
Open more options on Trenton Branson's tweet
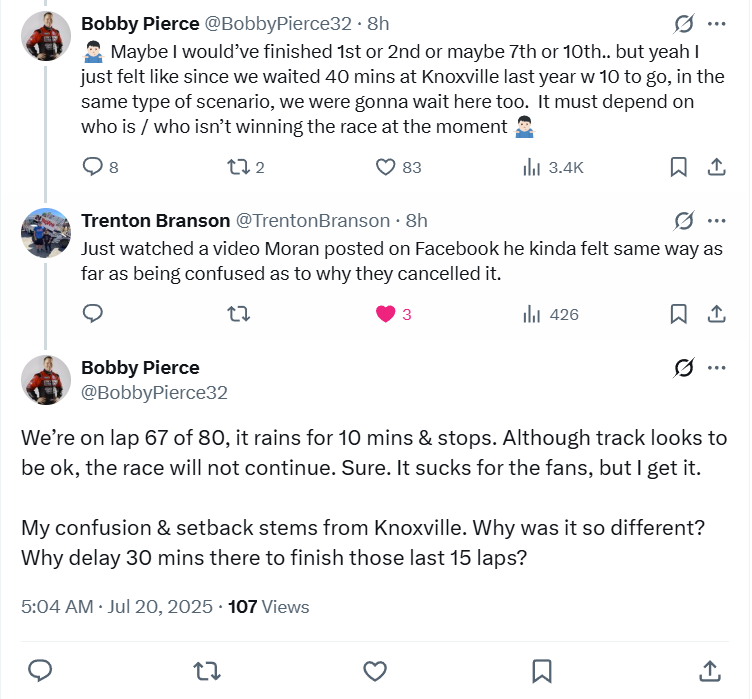click(716, 221)
